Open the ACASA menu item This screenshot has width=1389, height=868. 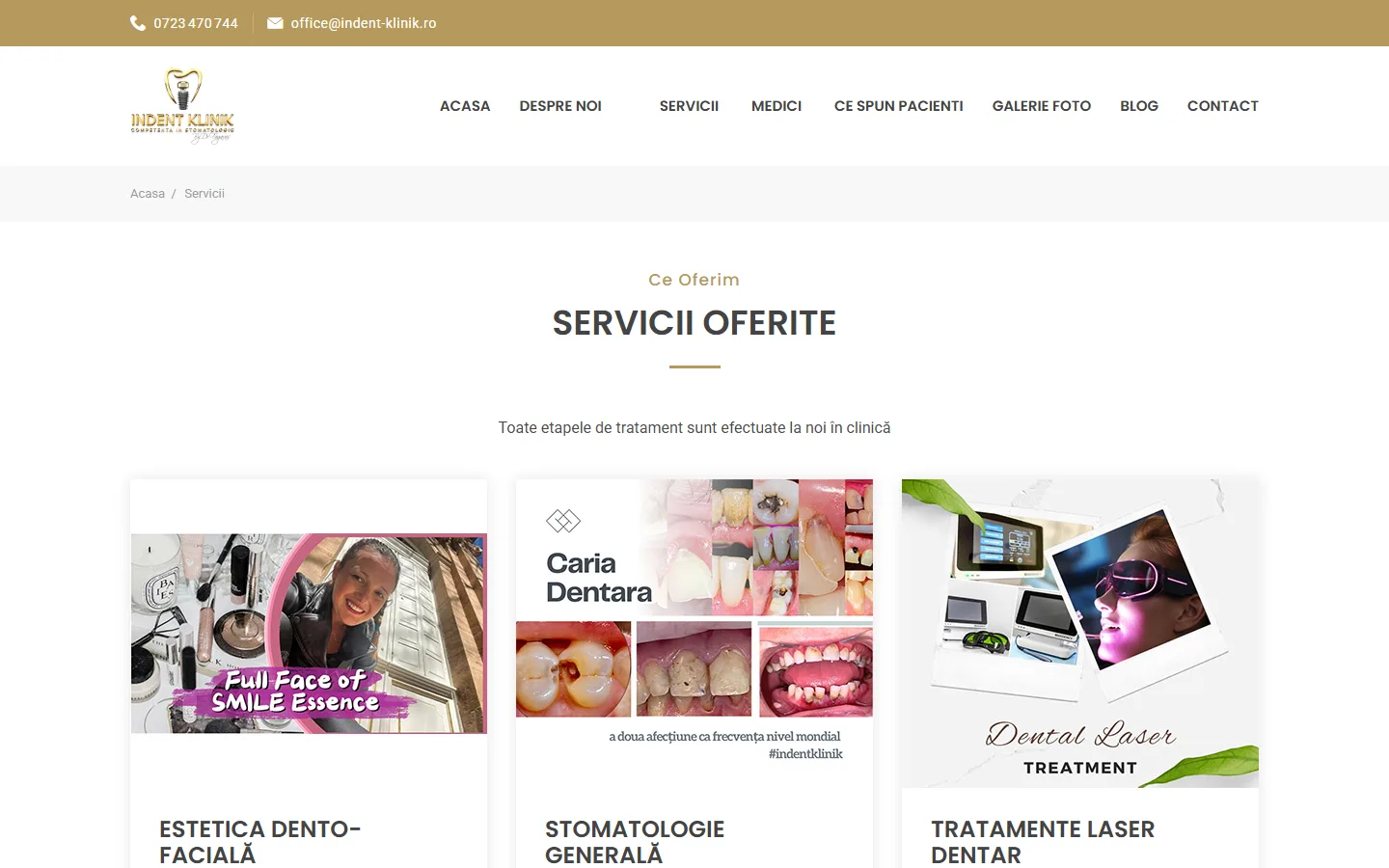point(465,106)
